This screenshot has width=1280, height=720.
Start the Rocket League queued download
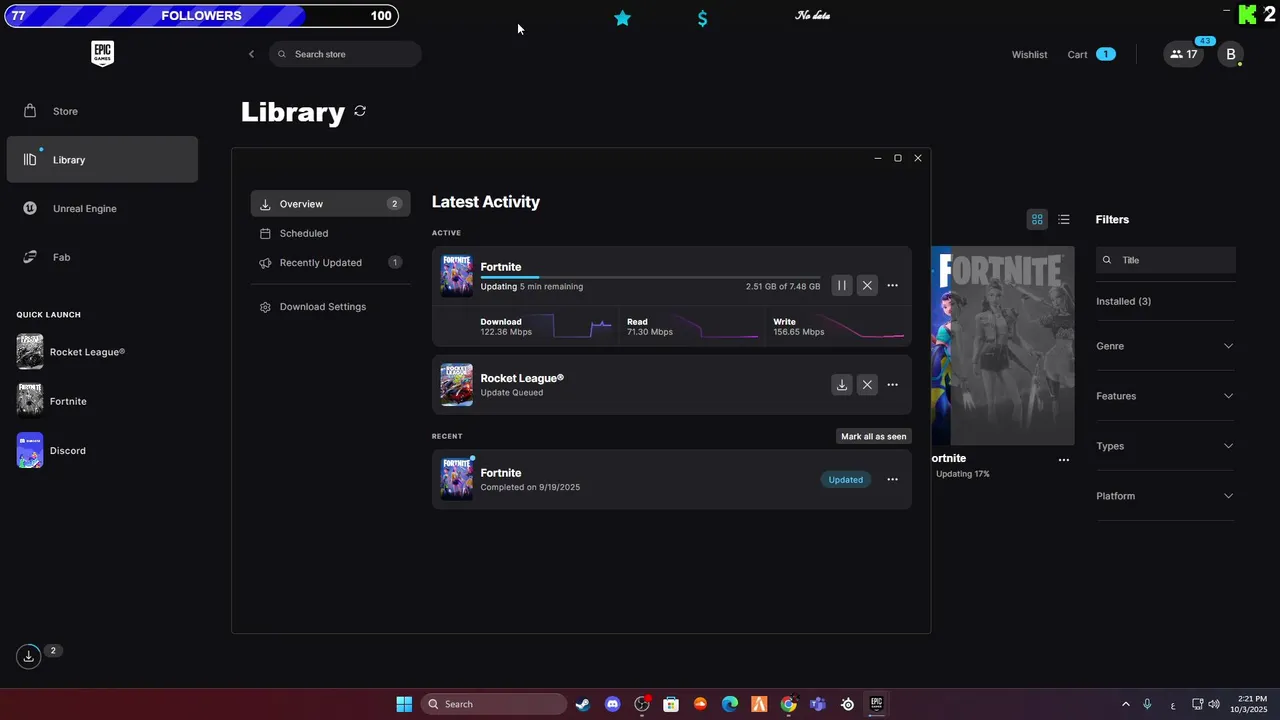point(842,385)
